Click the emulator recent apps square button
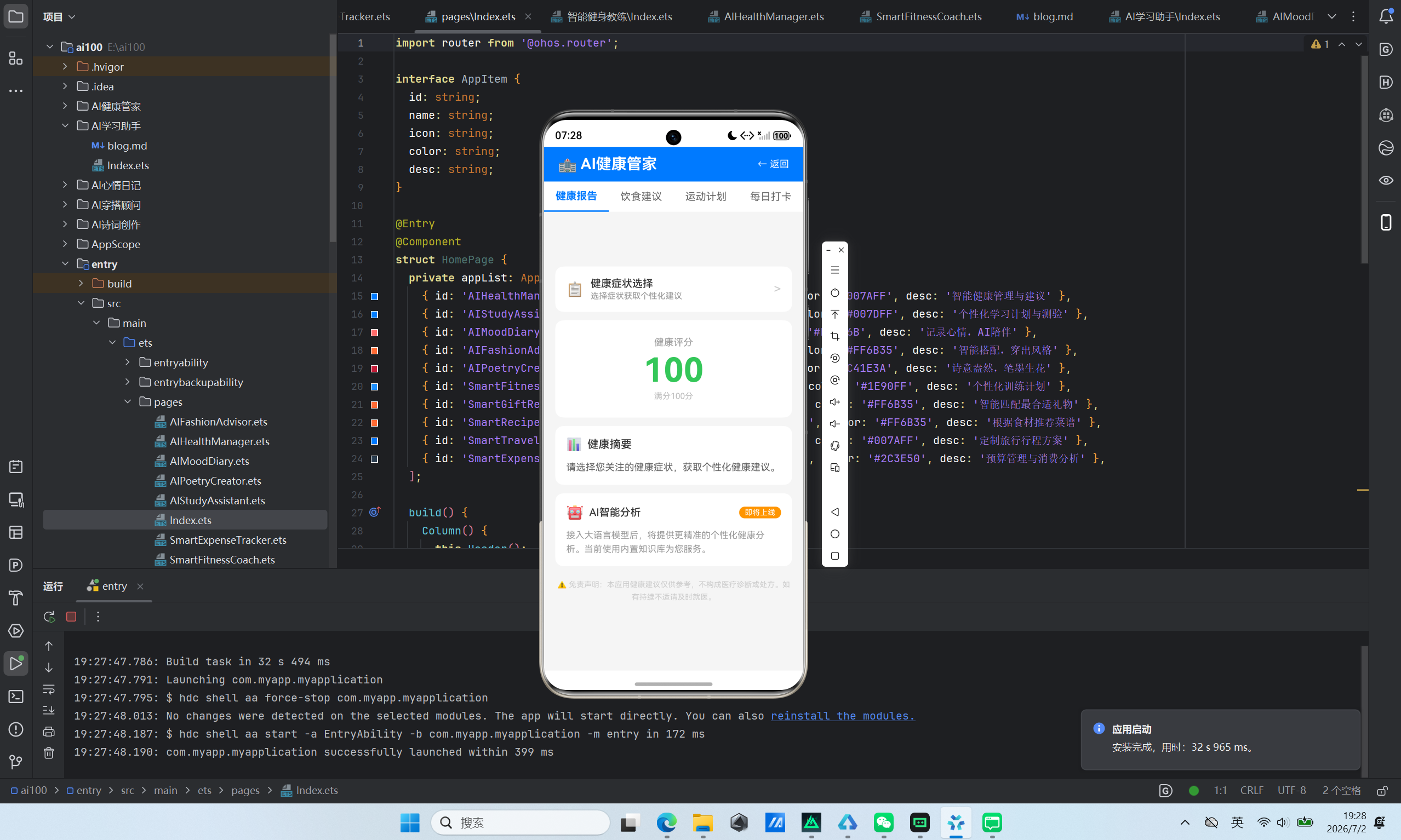This screenshot has height=840, width=1401. [x=834, y=556]
